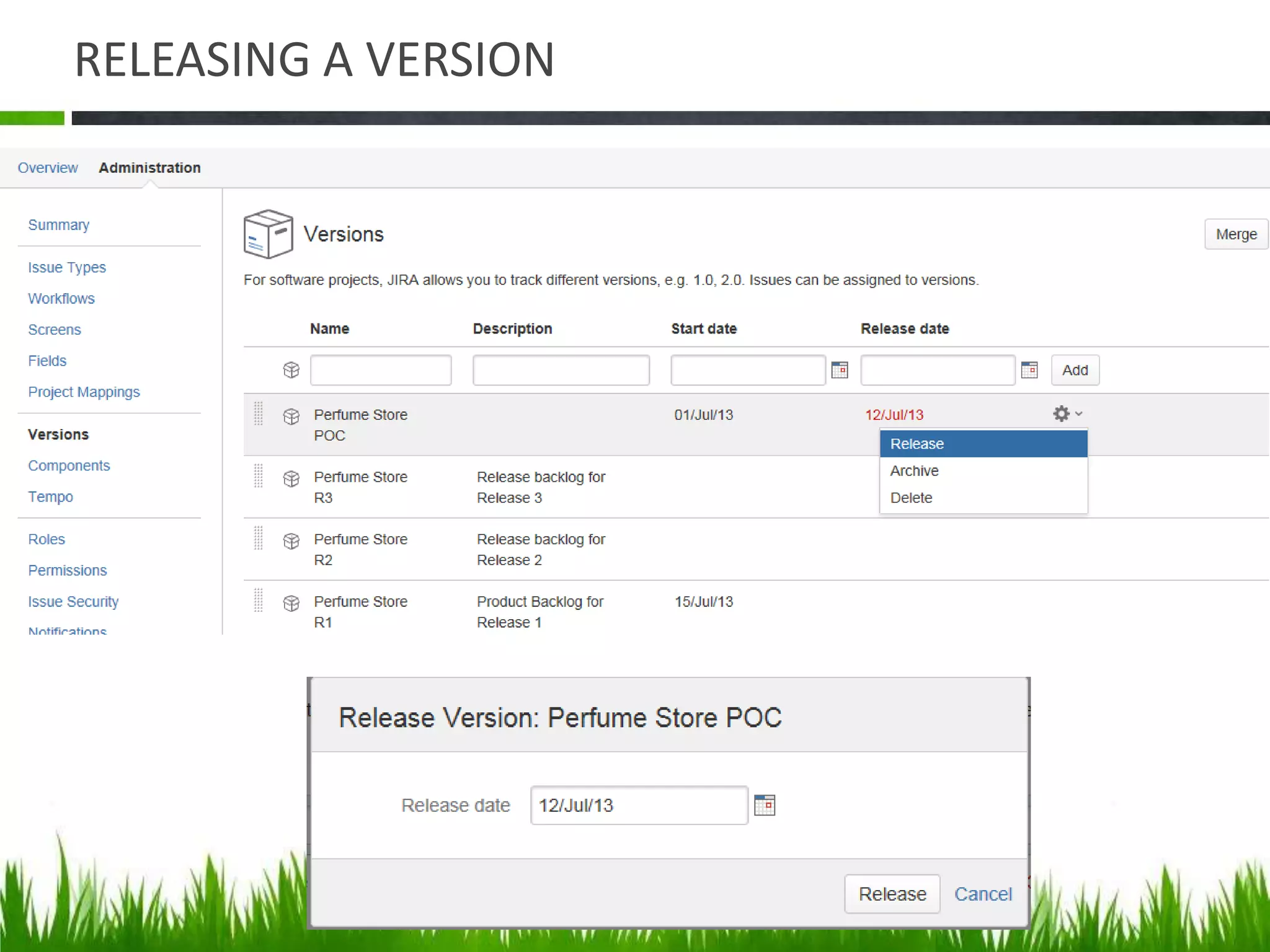
Task: Focus the new version Start date field
Action: (748, 370)
